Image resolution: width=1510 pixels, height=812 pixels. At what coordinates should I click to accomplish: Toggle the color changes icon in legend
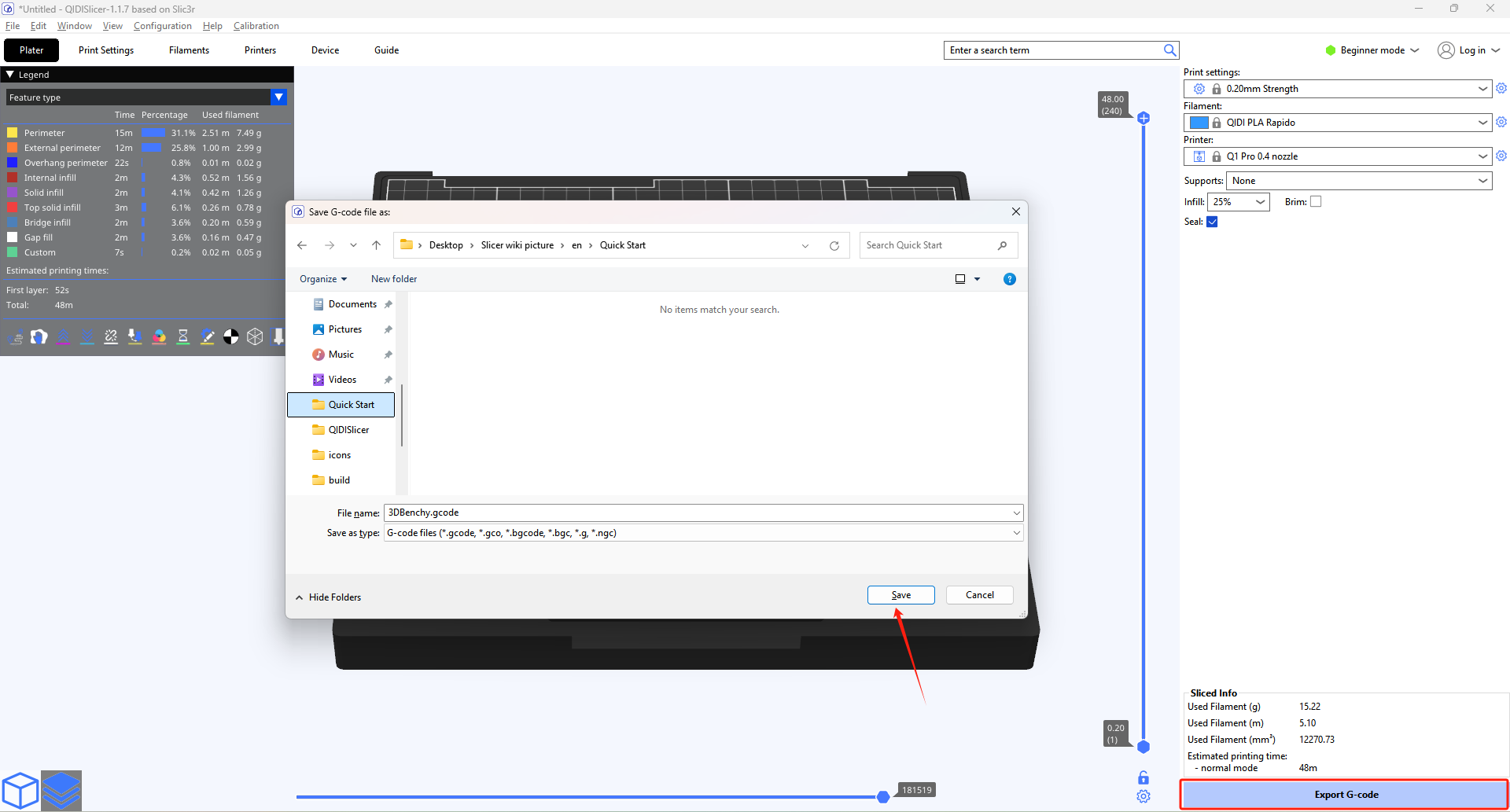tap(159, 337)
